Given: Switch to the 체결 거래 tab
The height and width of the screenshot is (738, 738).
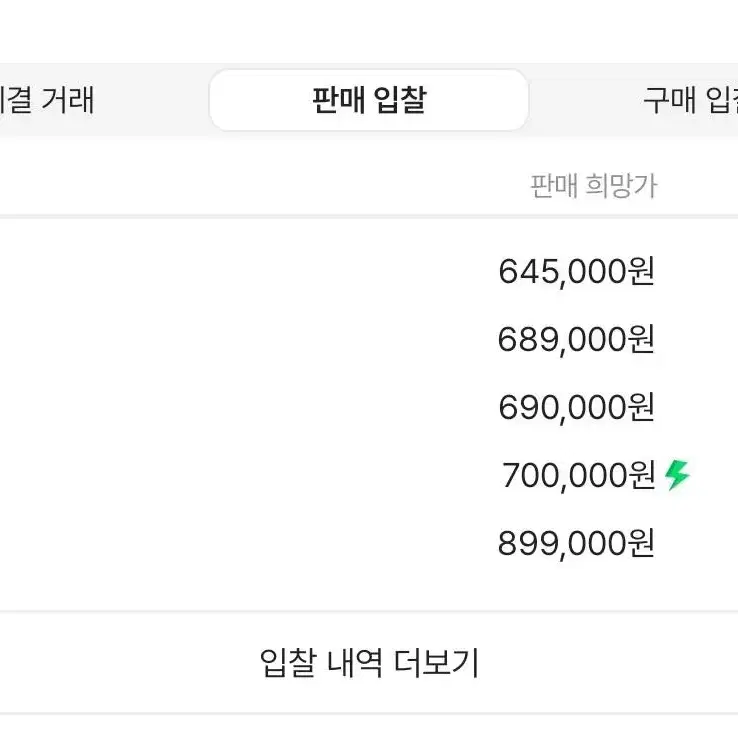Looking at the screenshot, I should click(x=47, y=100).
